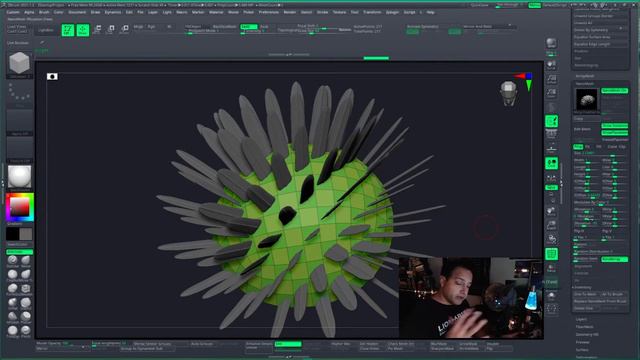Activate the green Draw mode button
The width and height of the screenshot is (640, 360).
tap(83, 30)
